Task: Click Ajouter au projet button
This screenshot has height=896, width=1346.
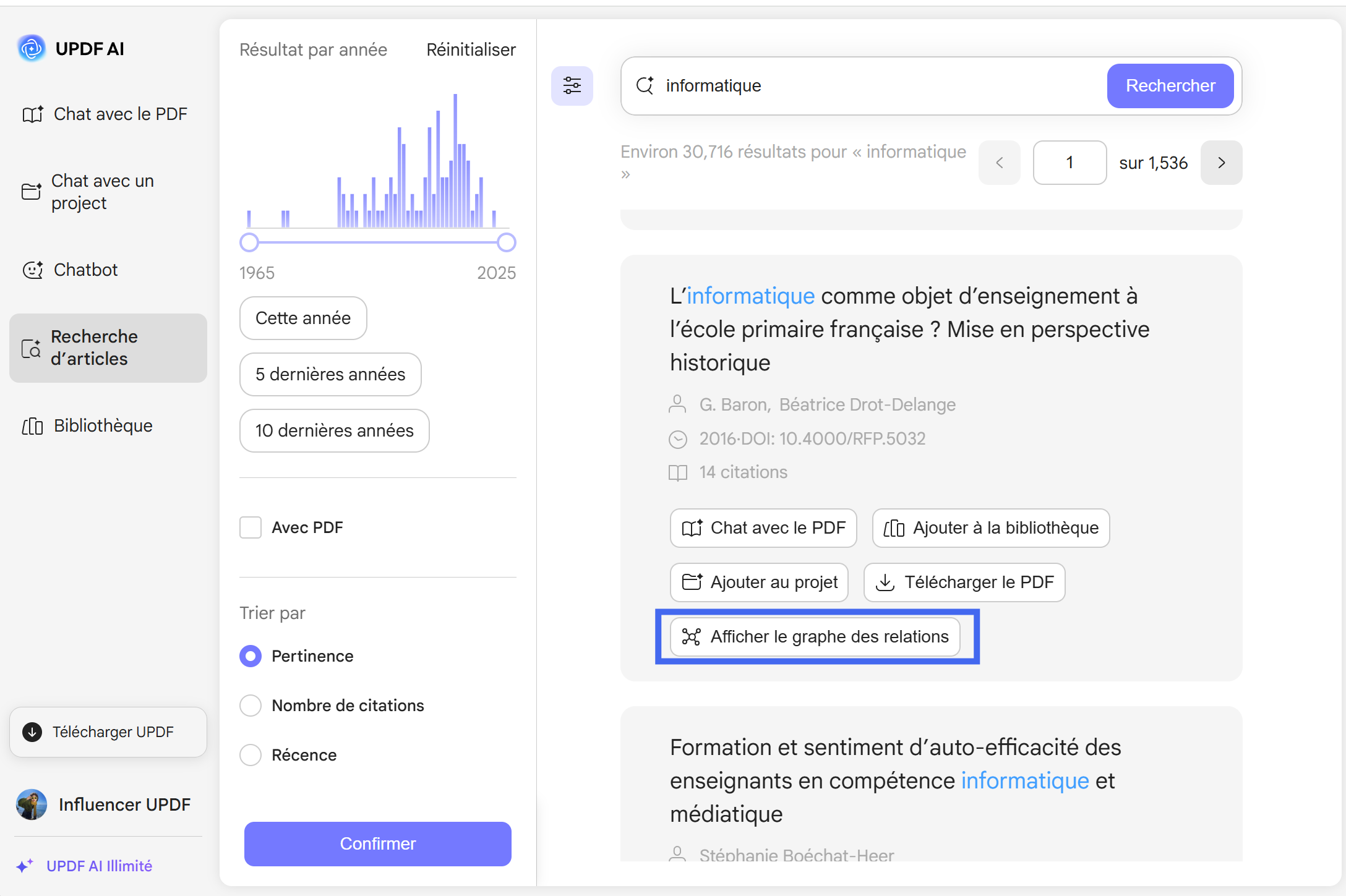Action: click(x=759, y=582)
